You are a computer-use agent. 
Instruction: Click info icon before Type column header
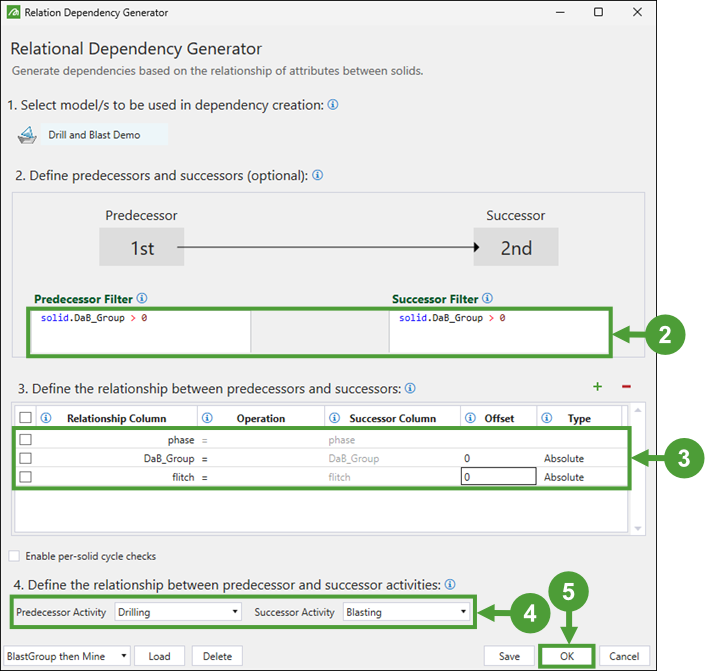[x=547, y=418]
